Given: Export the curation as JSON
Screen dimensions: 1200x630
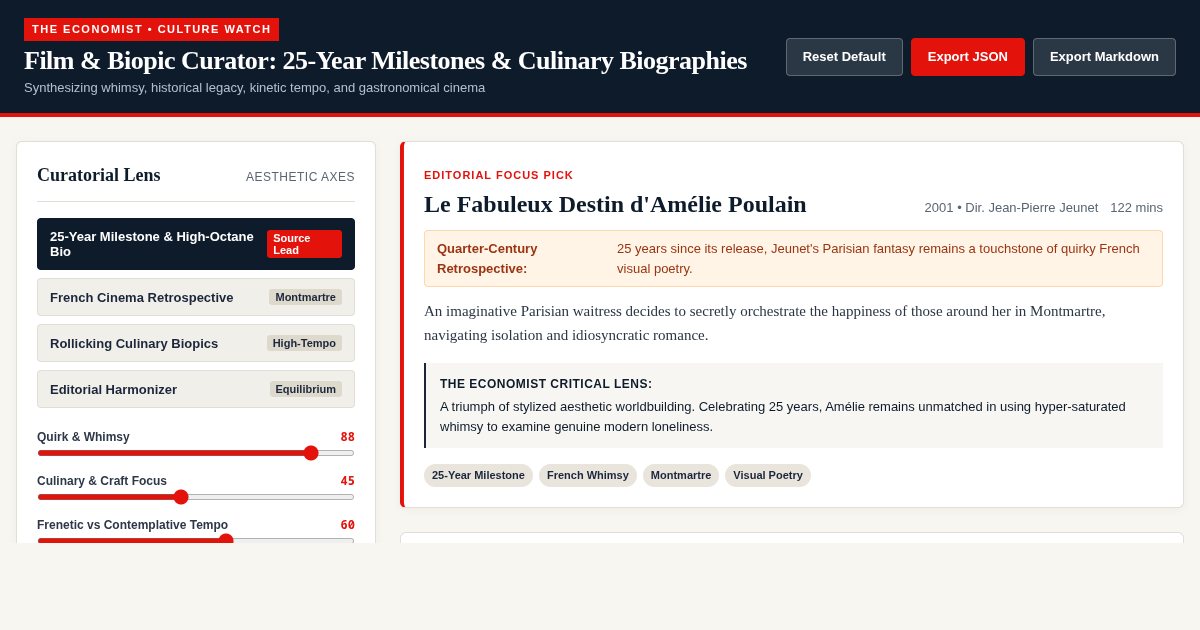Looking at the screenshot, I should [x=968, y=57].
